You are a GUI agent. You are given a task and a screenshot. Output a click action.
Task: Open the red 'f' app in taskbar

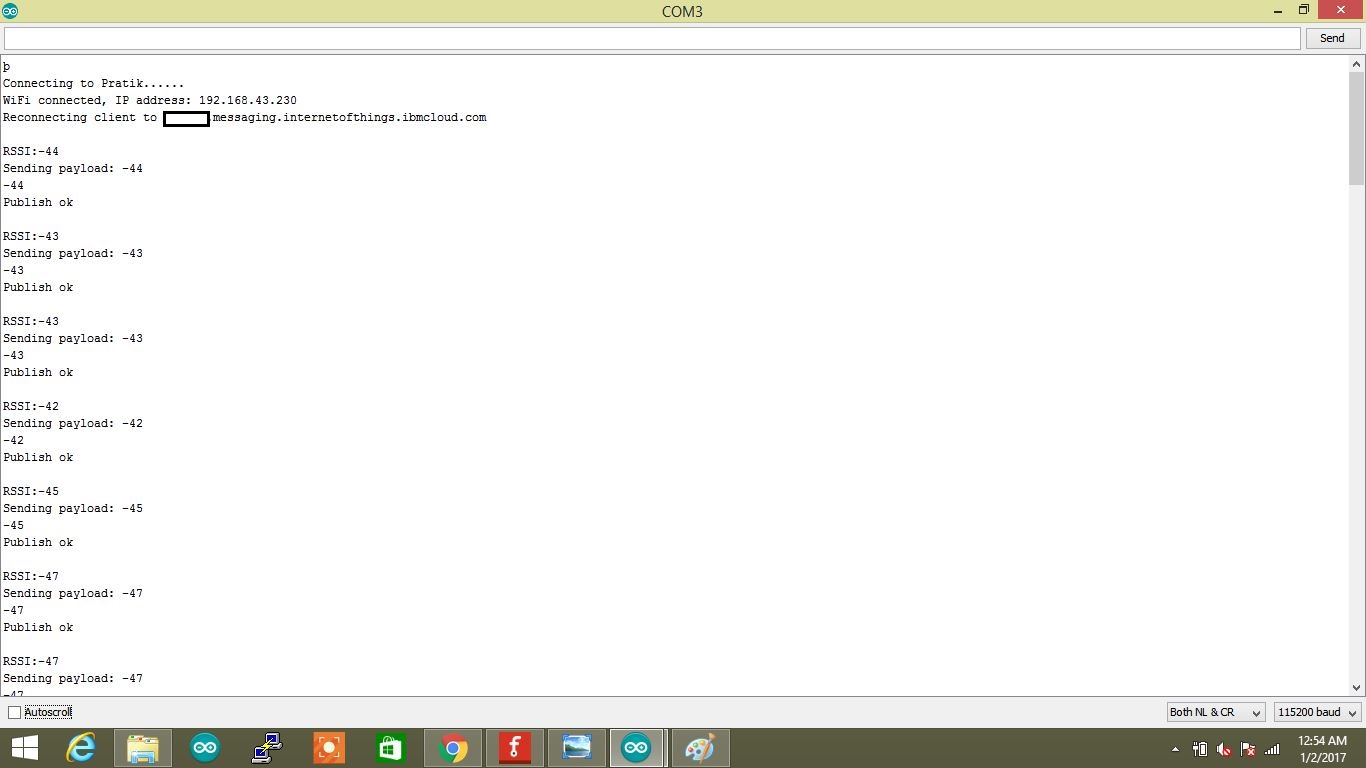(515, 748)
